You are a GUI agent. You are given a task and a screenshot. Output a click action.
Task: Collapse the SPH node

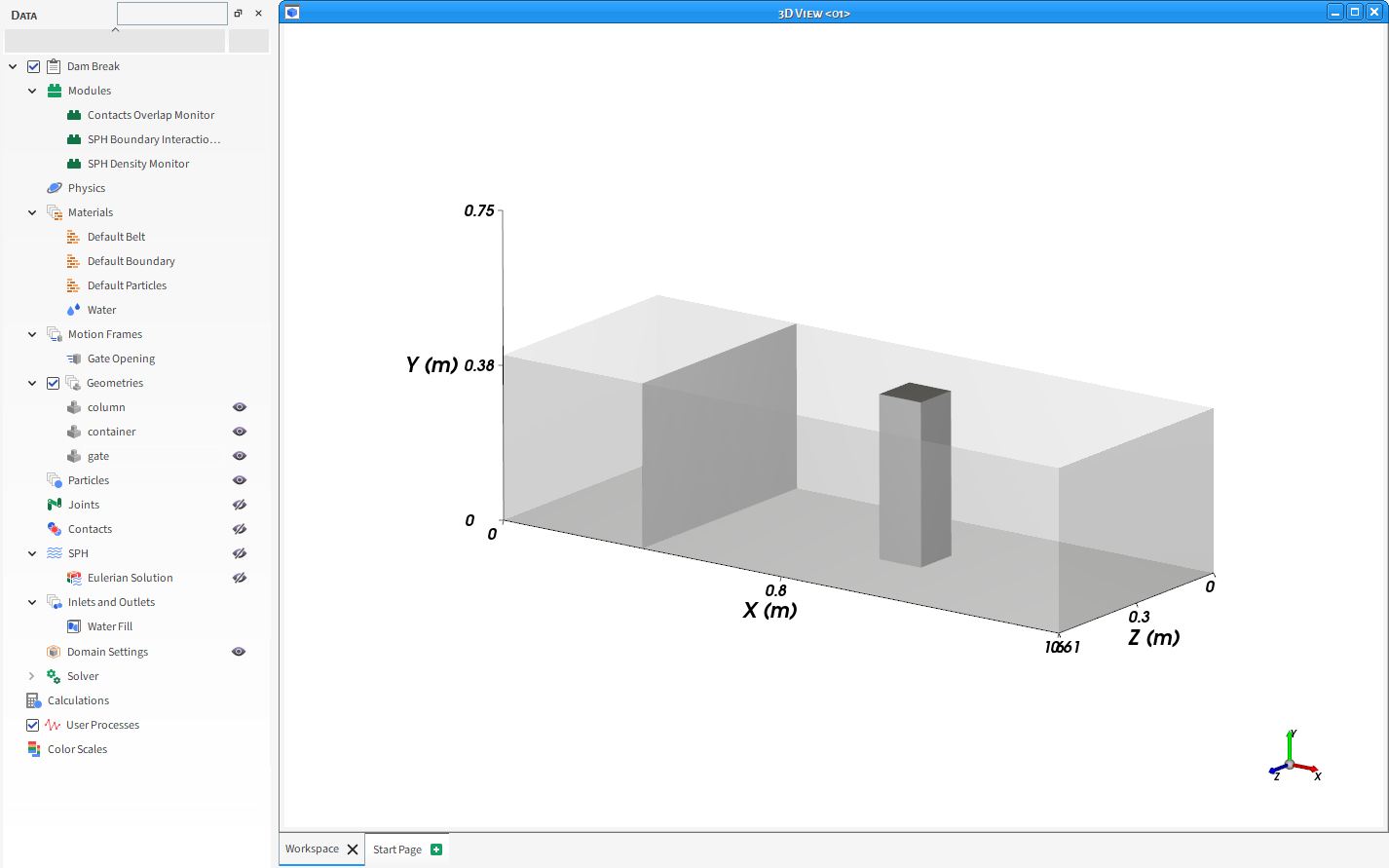pyautogui.click(x=32, y=553)
